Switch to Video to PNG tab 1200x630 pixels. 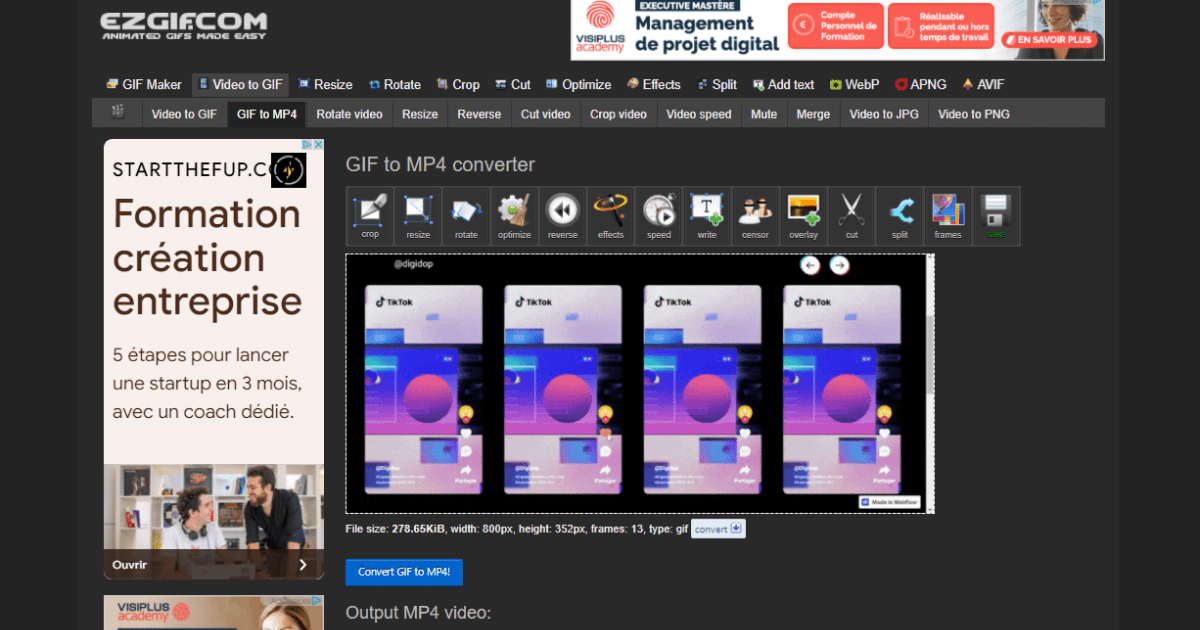coord(974,114)
